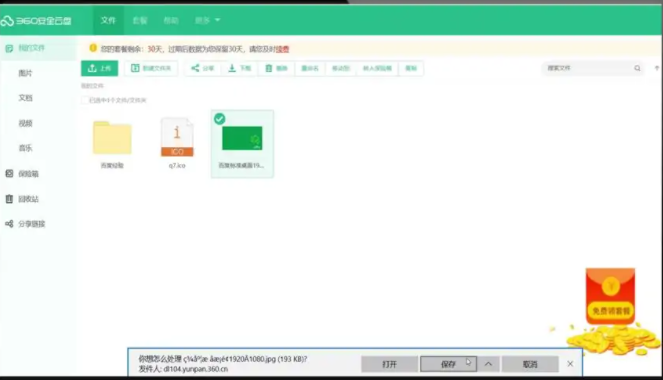The height and width of the screenshot is (380, 663).
Task: Click the green 上传 upload button
Action: (99, 68)
